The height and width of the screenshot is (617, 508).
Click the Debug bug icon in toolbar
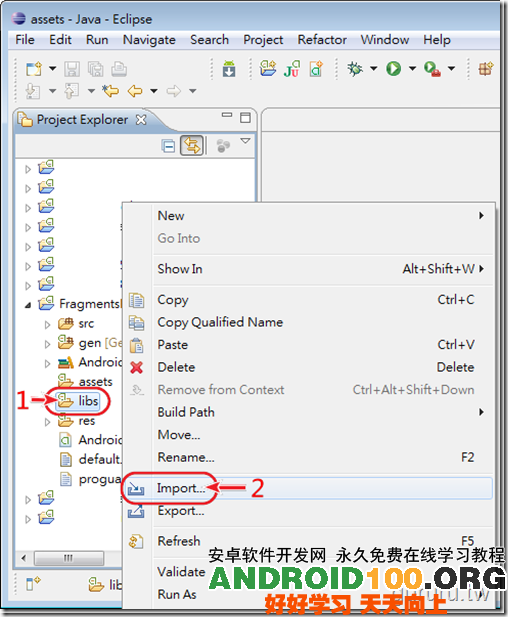coord(355,69)
